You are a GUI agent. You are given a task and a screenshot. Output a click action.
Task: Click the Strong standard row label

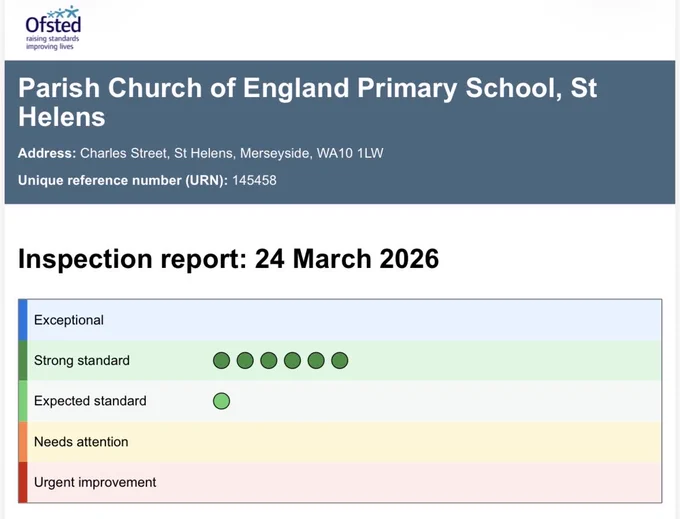click(x=82, y=361)
